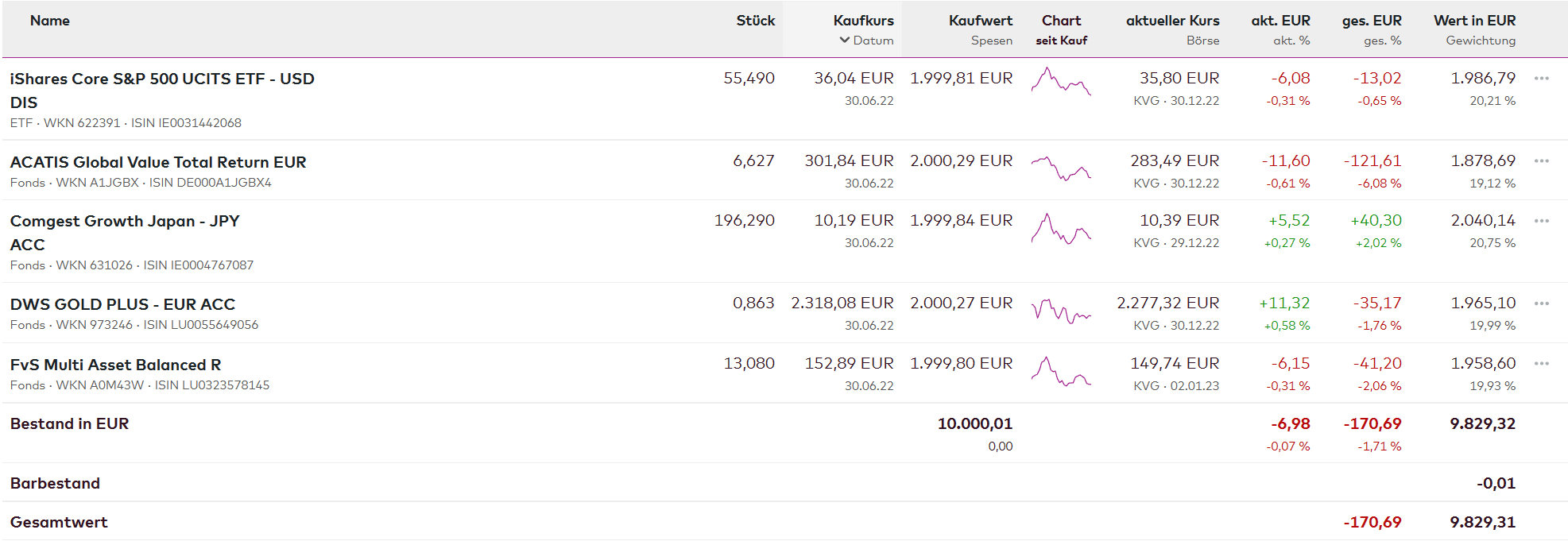1568x545 pixels.
Task: Open options menu for iShares Core S&P 500 row
Action: pos(1541,79)
